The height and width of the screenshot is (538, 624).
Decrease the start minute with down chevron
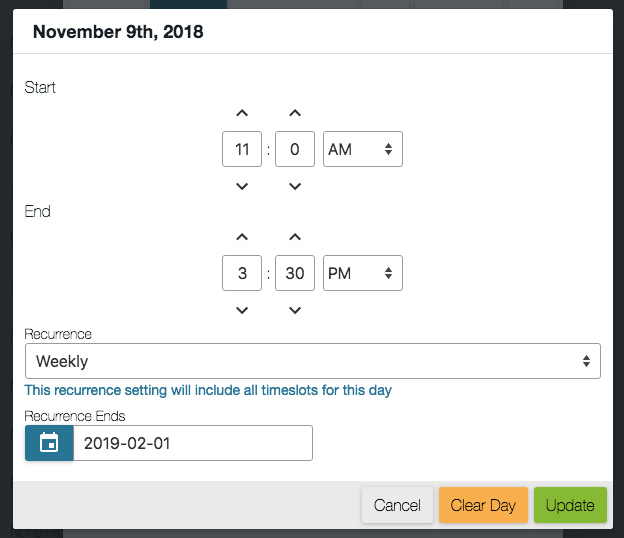click(295, 186)
